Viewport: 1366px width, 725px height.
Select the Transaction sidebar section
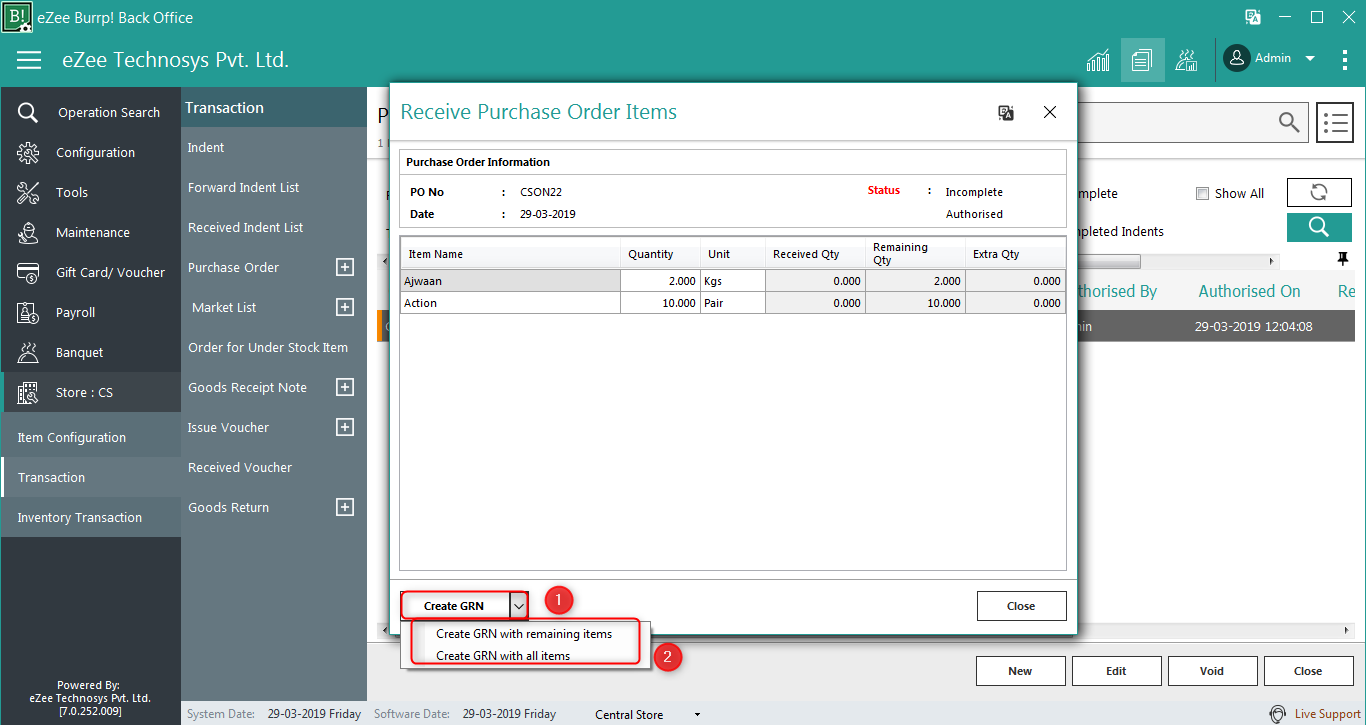(91, 477)
